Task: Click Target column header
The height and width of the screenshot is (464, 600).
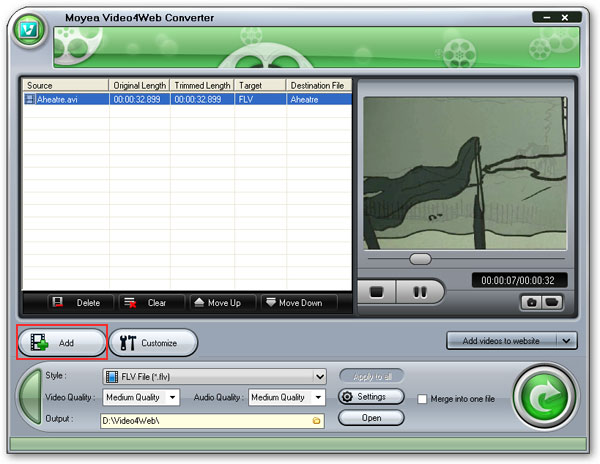Action: (260, 85)
